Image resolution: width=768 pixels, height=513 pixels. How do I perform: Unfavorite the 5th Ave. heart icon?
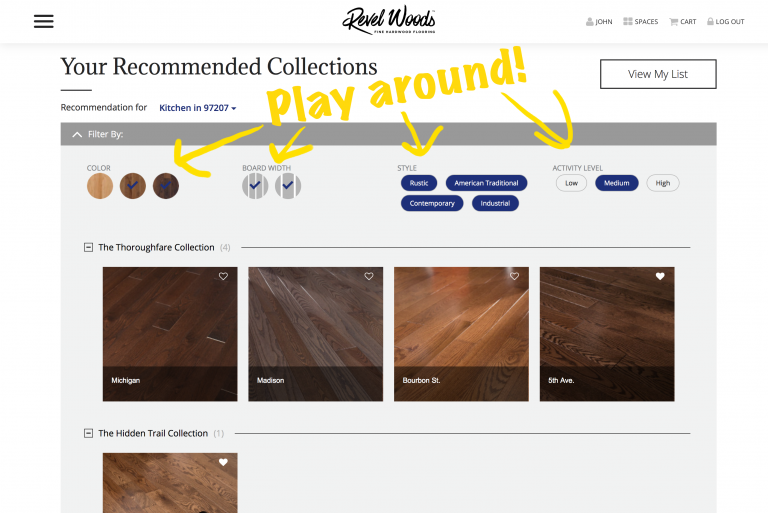click(x=660, y=276)
